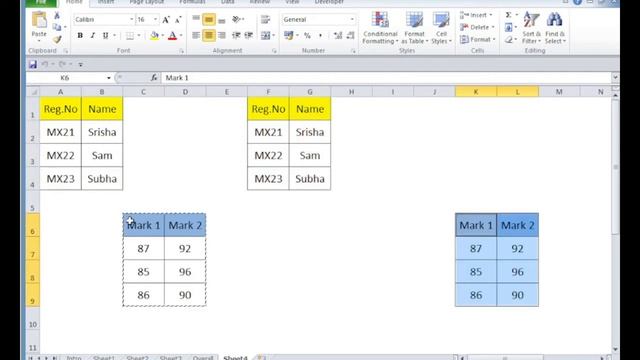This screenshot has height=360, width=640.
Task: Click formula bar showing Mark 1
Action: tap(386, 78)
